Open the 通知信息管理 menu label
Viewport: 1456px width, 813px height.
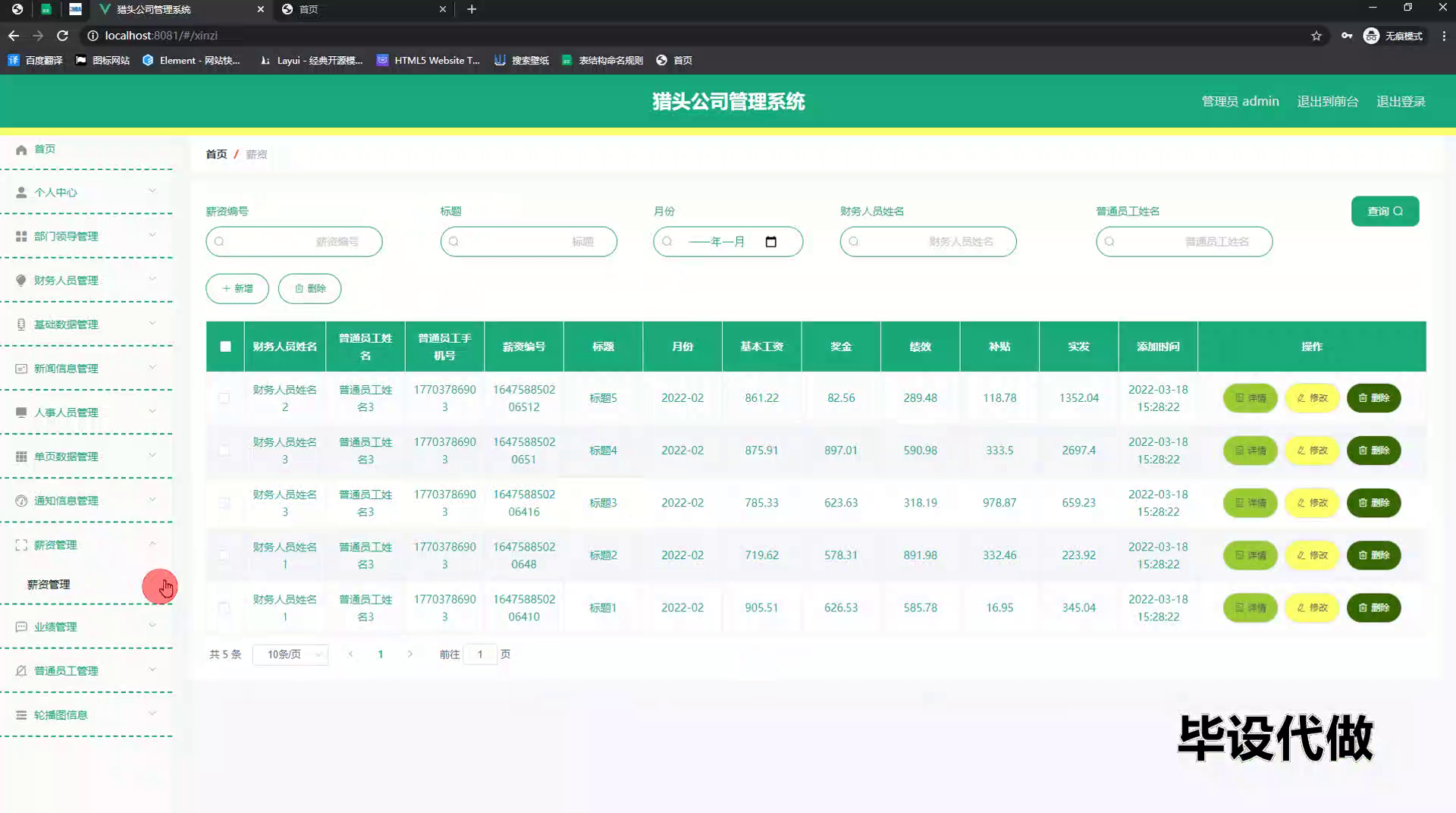point(66,501)
